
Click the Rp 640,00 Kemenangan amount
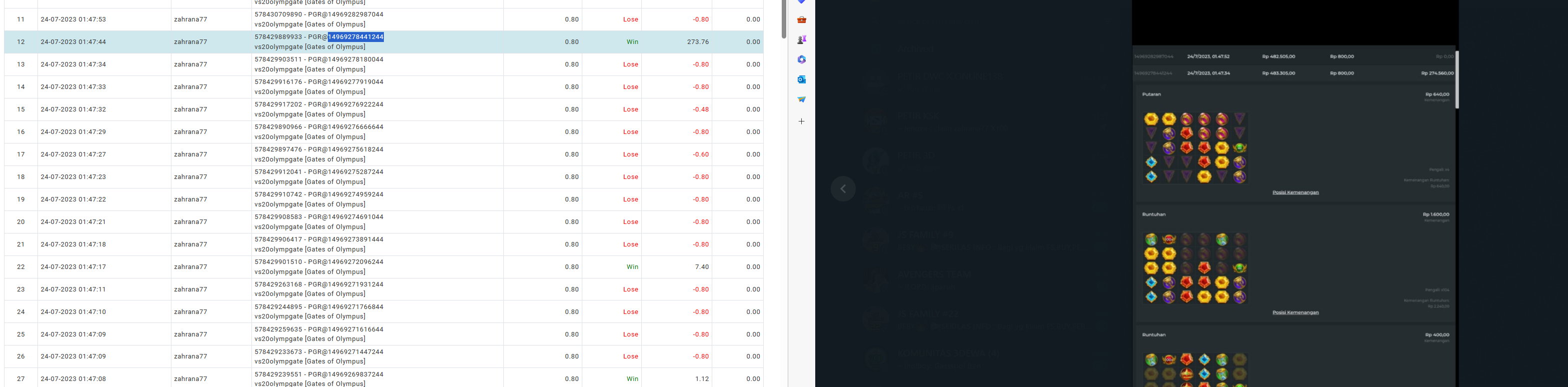tap(1437, 94)
